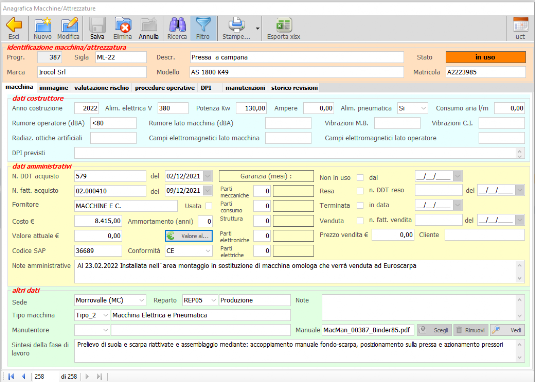Toggle the Terminata checkbox
This screenshot has height=382, width=535.
(360, 205)
